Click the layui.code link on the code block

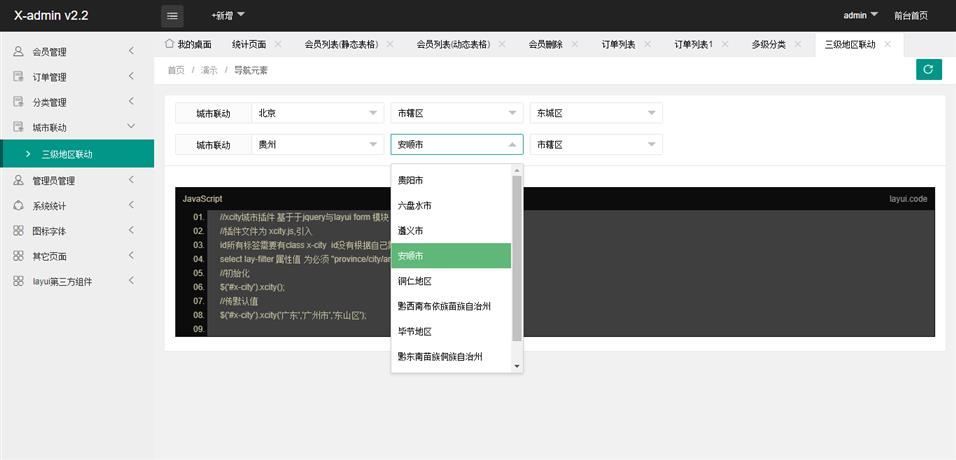[x=908, y=199]
